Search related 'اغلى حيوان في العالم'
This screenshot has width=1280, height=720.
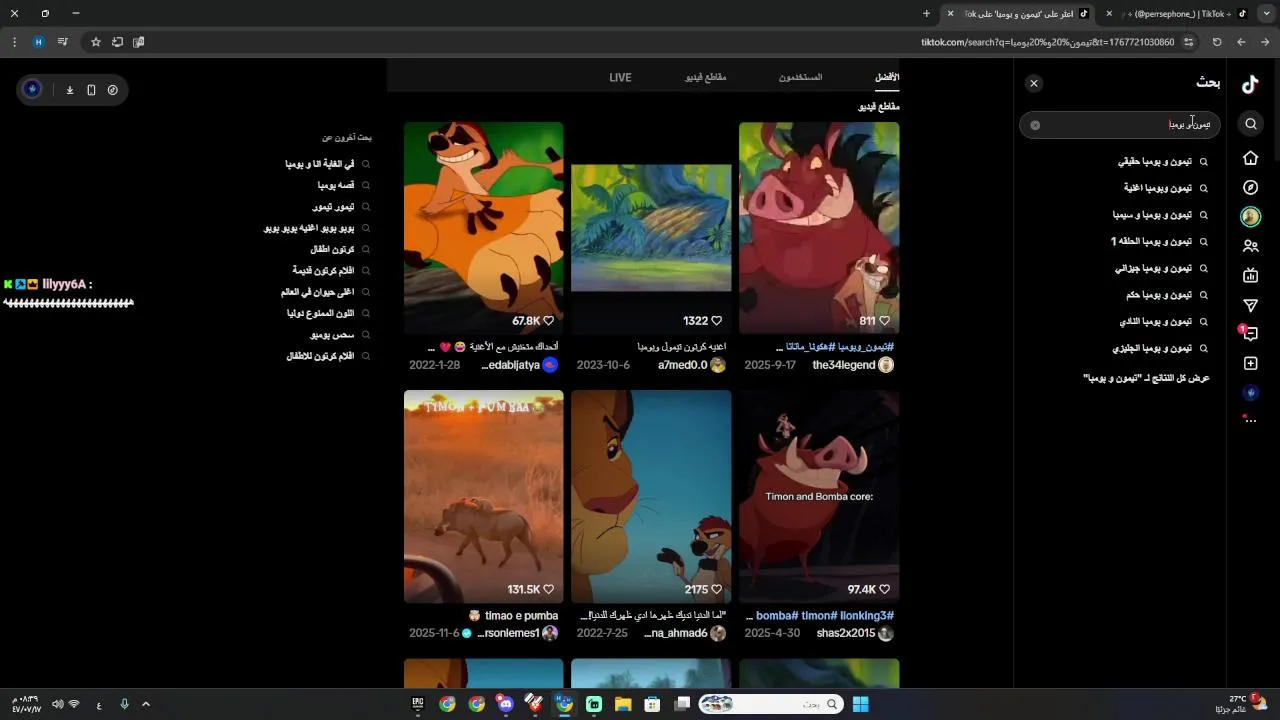coord(317,292)
